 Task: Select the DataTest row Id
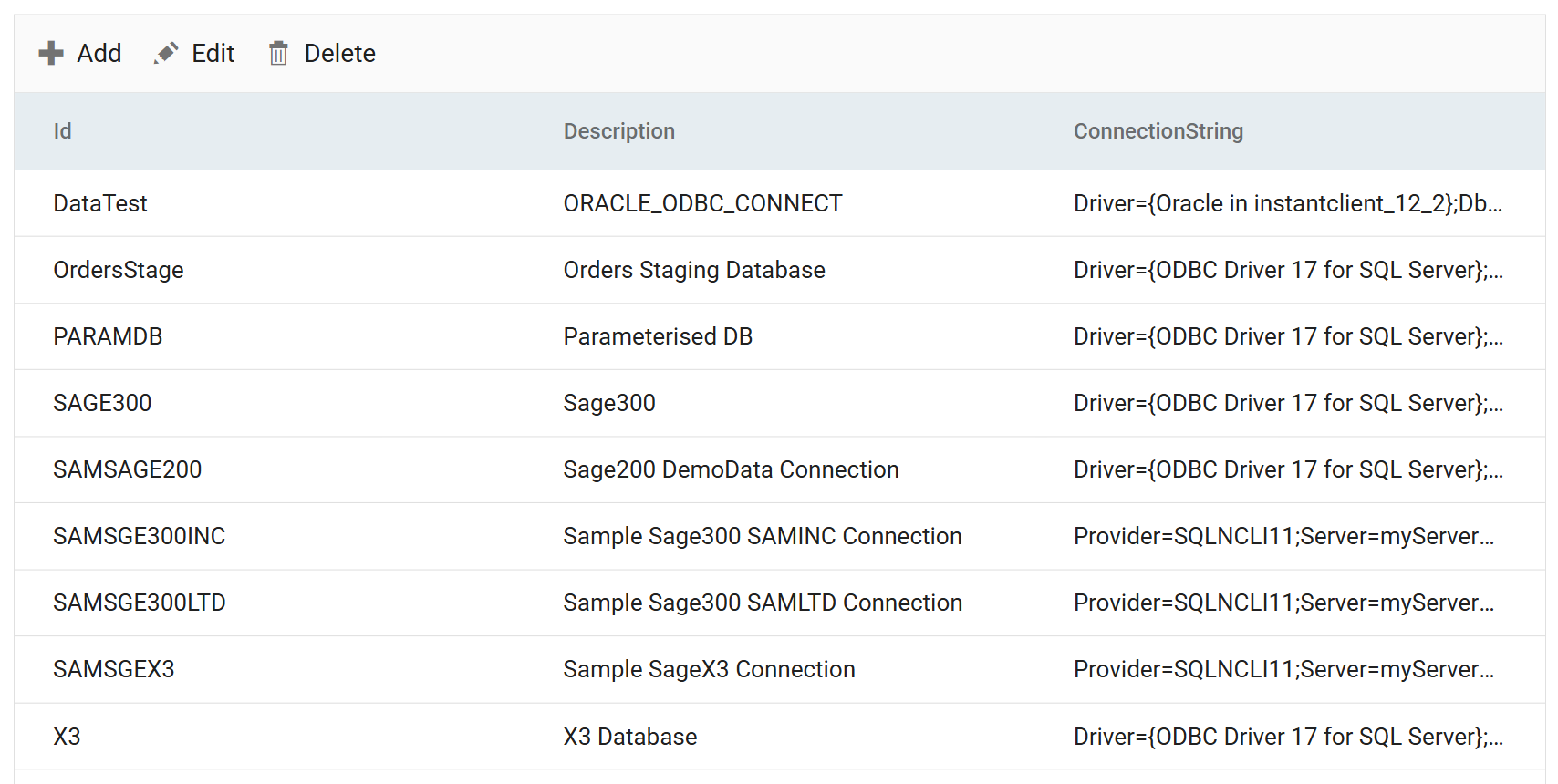coord(100,203)
